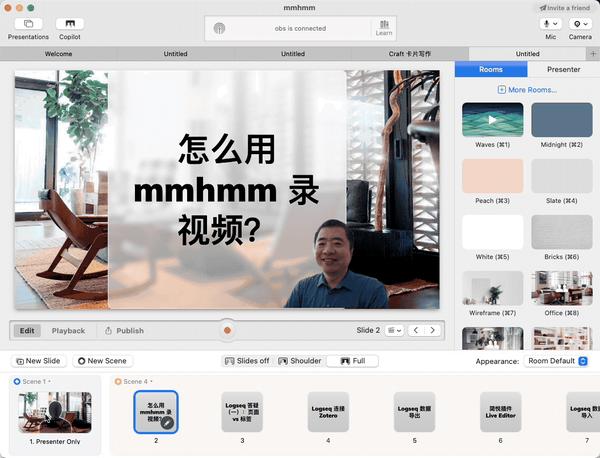Set Full slide mode
The width and height of the screenshot is (600, 458).
(352, 361)
